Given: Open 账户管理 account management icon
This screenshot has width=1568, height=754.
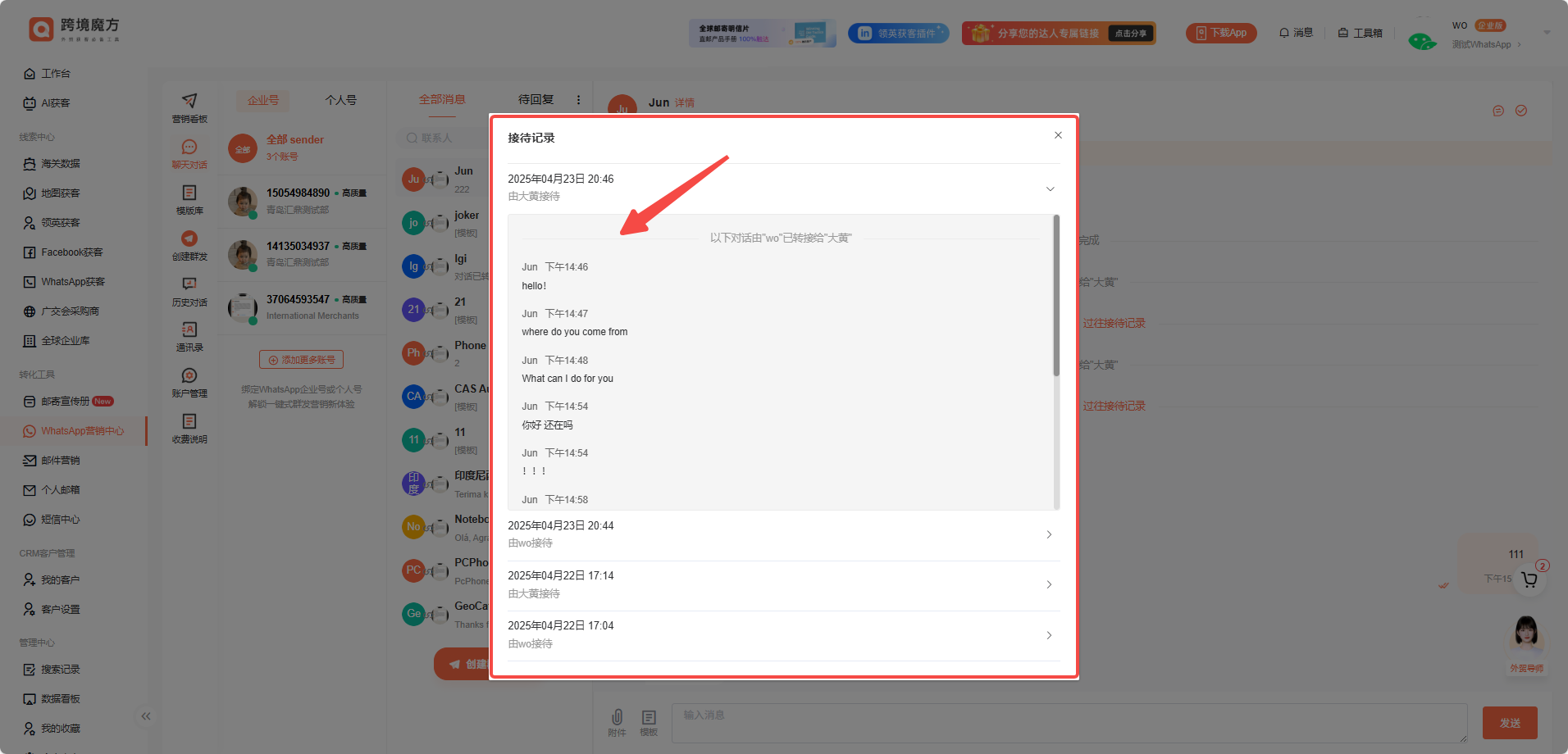Looking at the screenshot, I should tap(189, 376).
